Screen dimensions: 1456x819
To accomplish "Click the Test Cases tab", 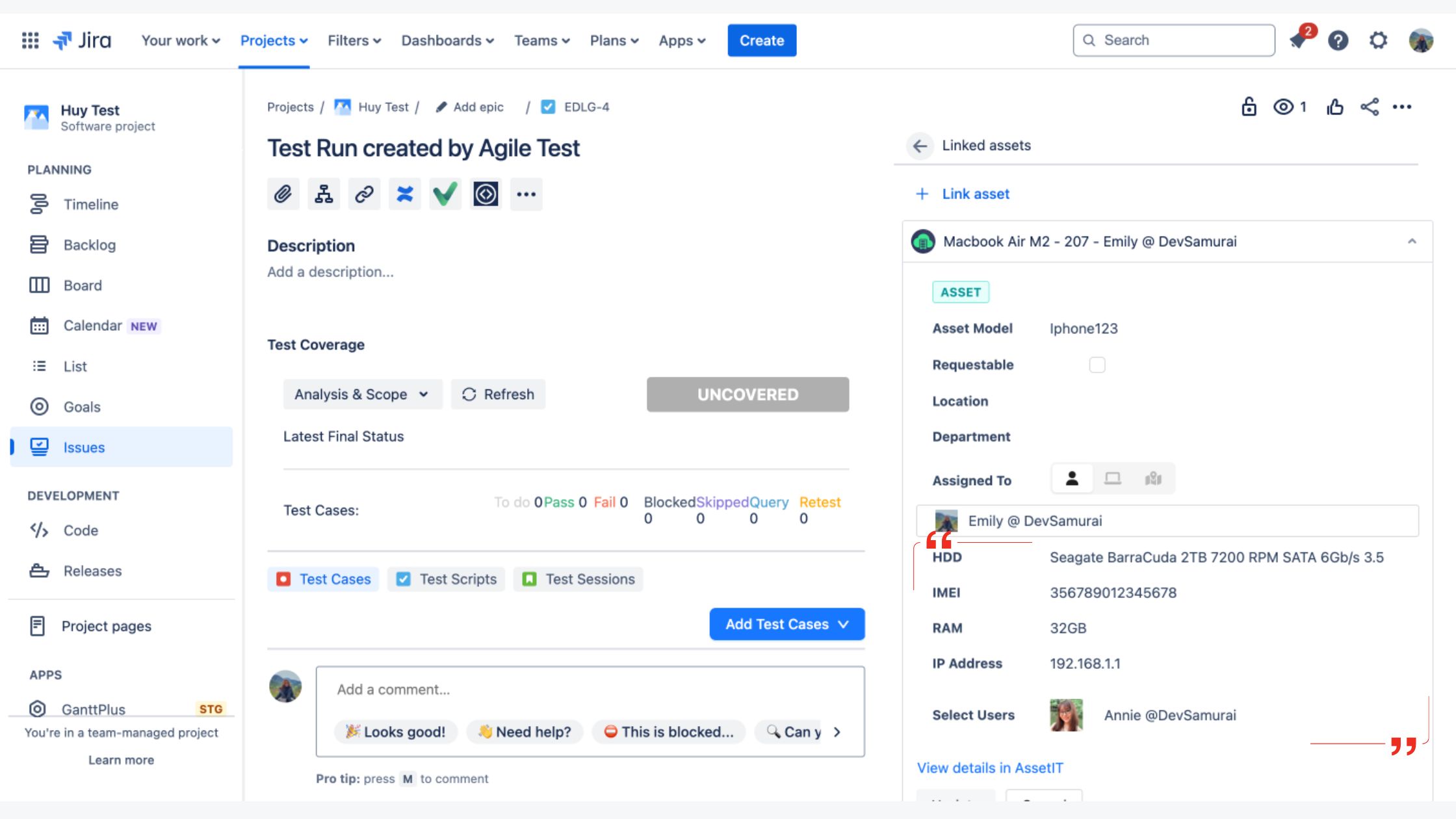I will click(x=324, y=578).
